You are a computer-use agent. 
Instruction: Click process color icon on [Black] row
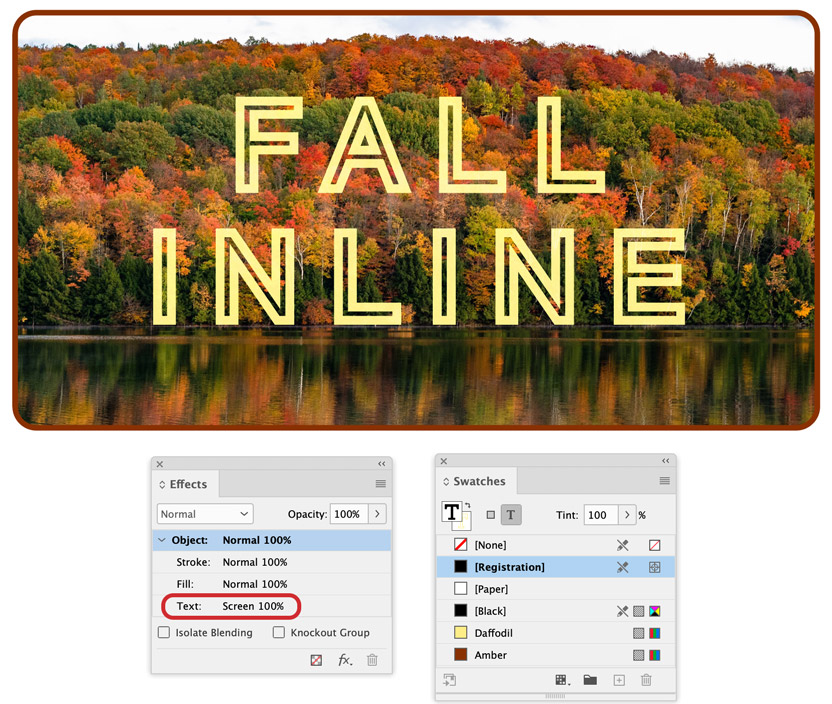(639, 611)
